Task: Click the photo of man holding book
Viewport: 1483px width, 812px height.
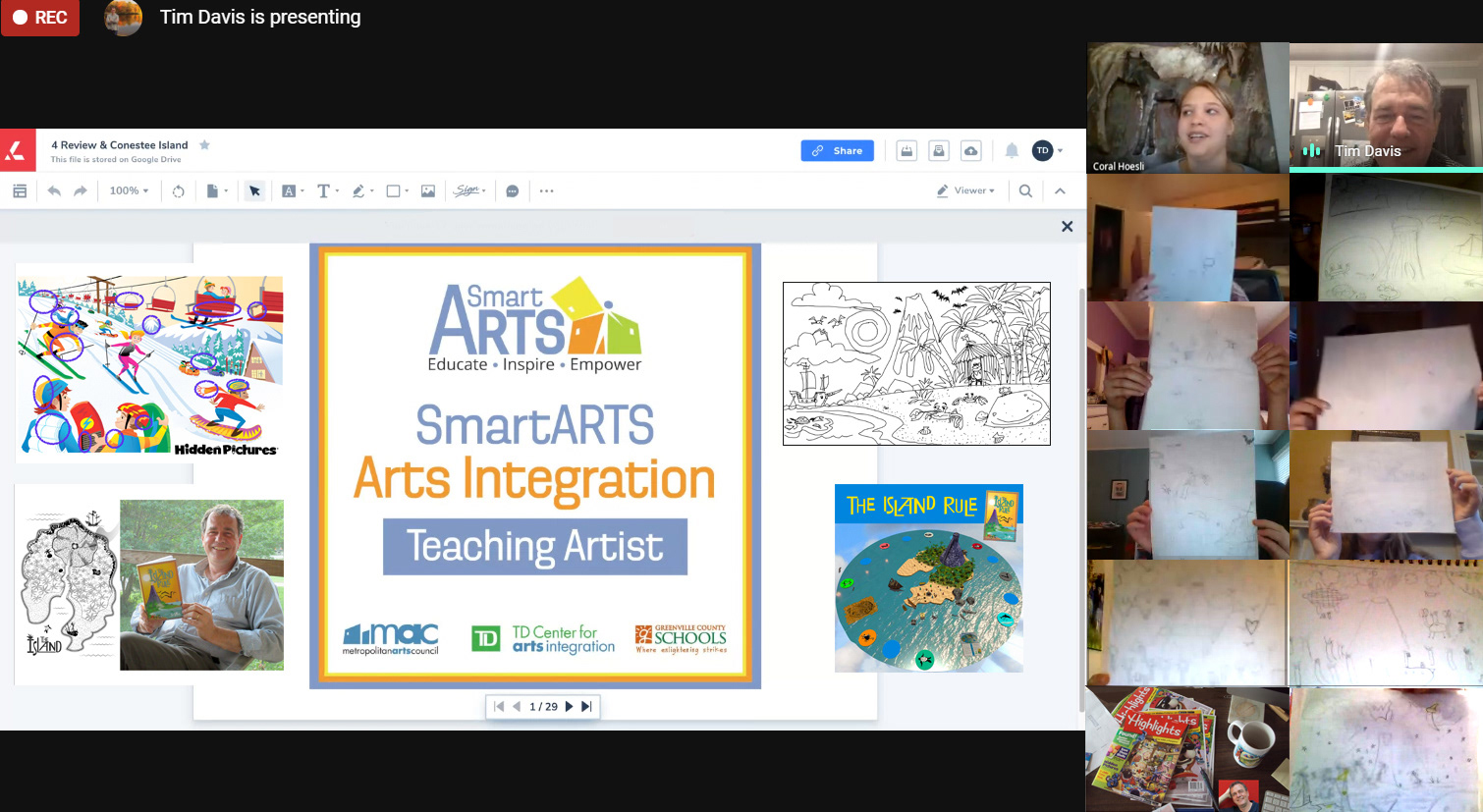Action: coord(201,585)
